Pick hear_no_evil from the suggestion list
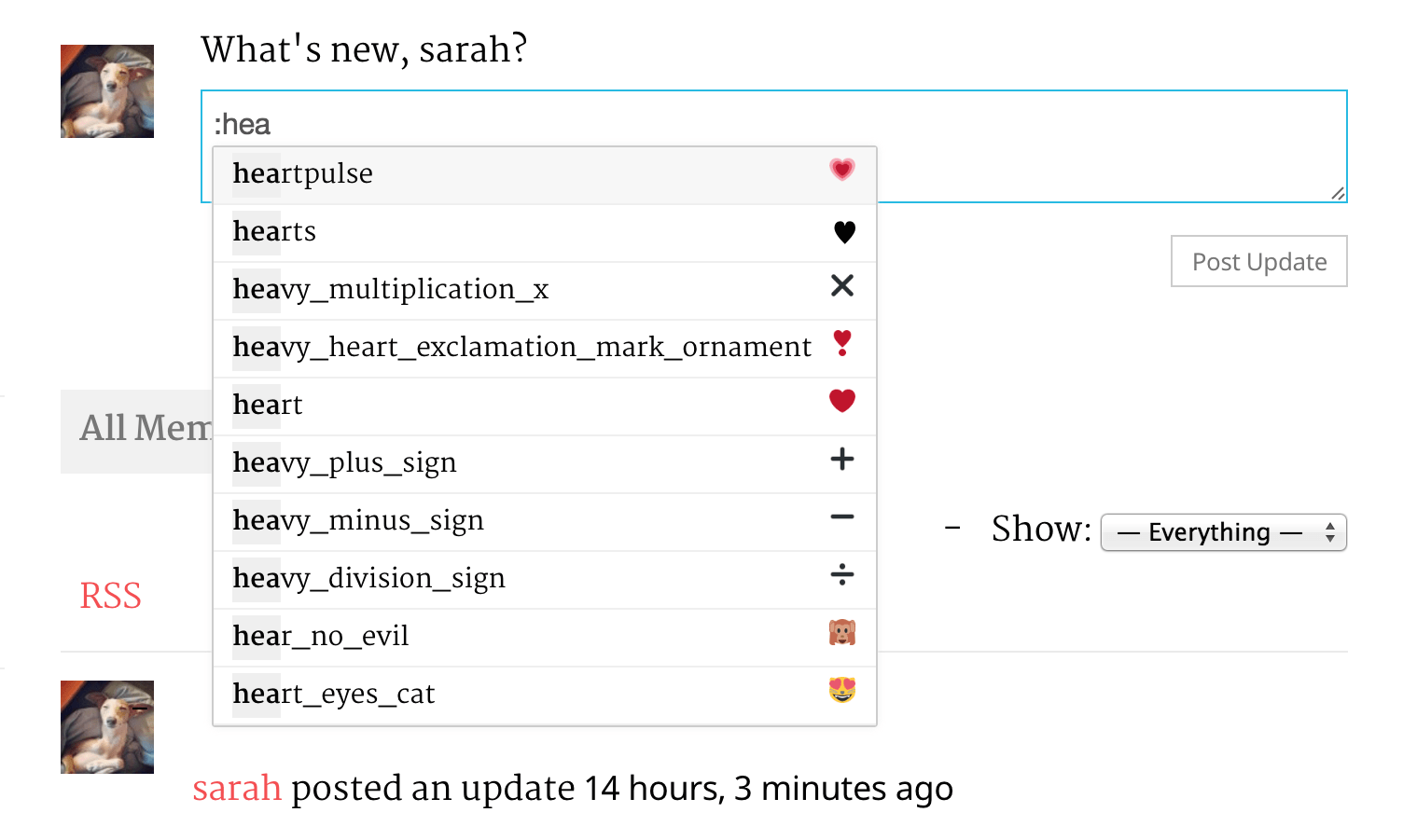1417x840 pixels. (321, 637)
